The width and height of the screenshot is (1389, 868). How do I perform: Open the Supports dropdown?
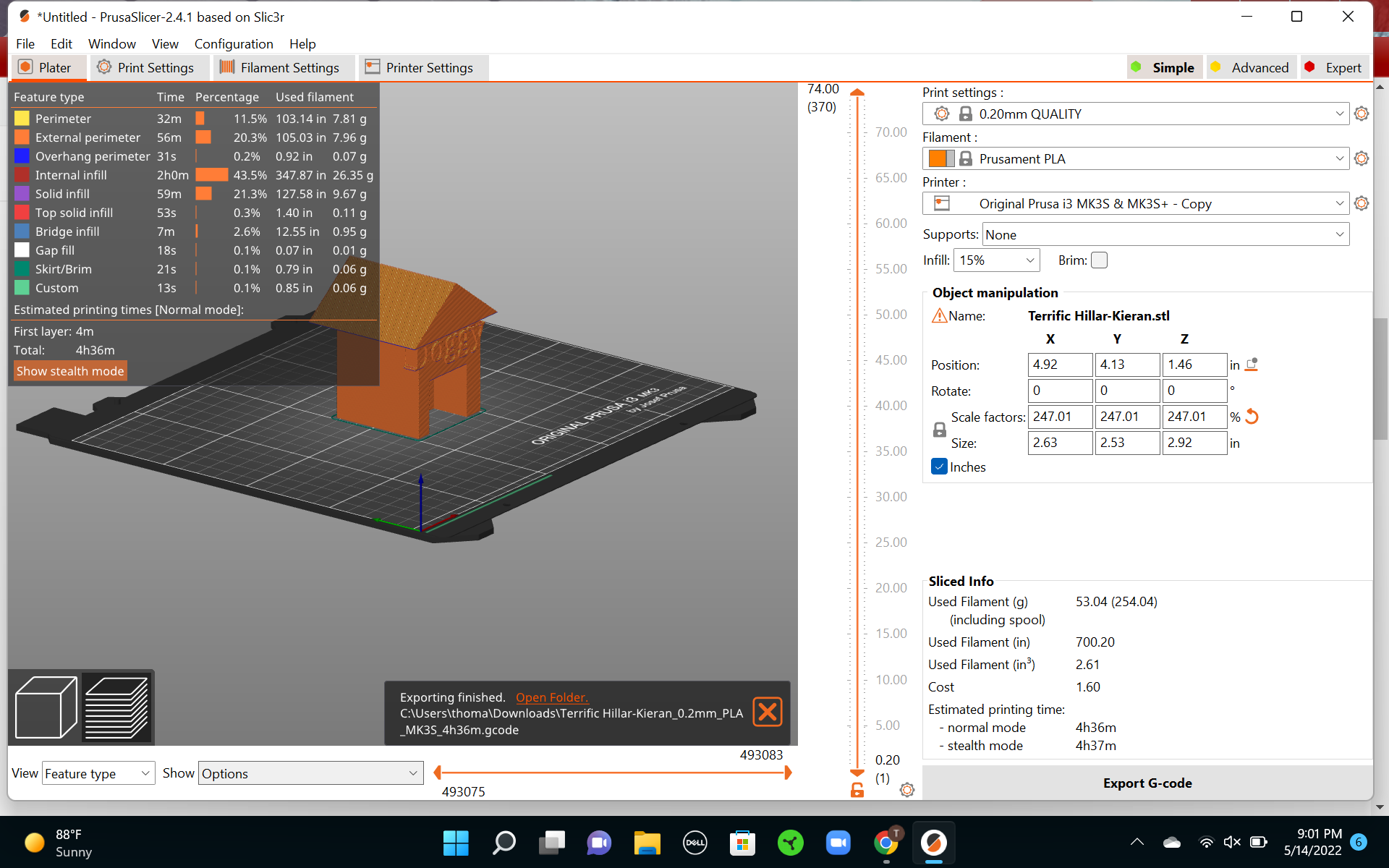[x=1165, y=234]
